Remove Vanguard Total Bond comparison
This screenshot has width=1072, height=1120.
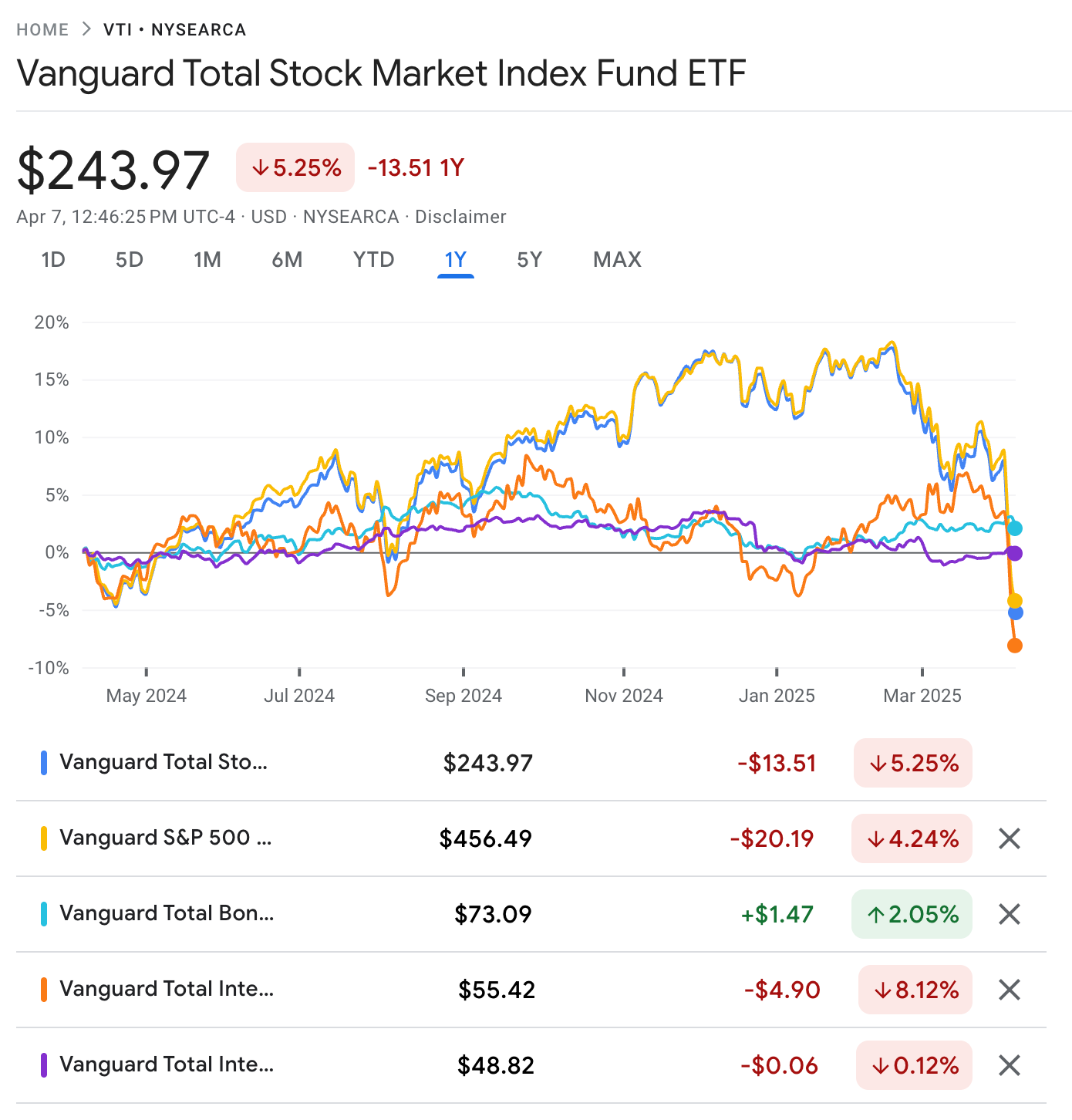pyautogui.click(x=1010, y=914)
